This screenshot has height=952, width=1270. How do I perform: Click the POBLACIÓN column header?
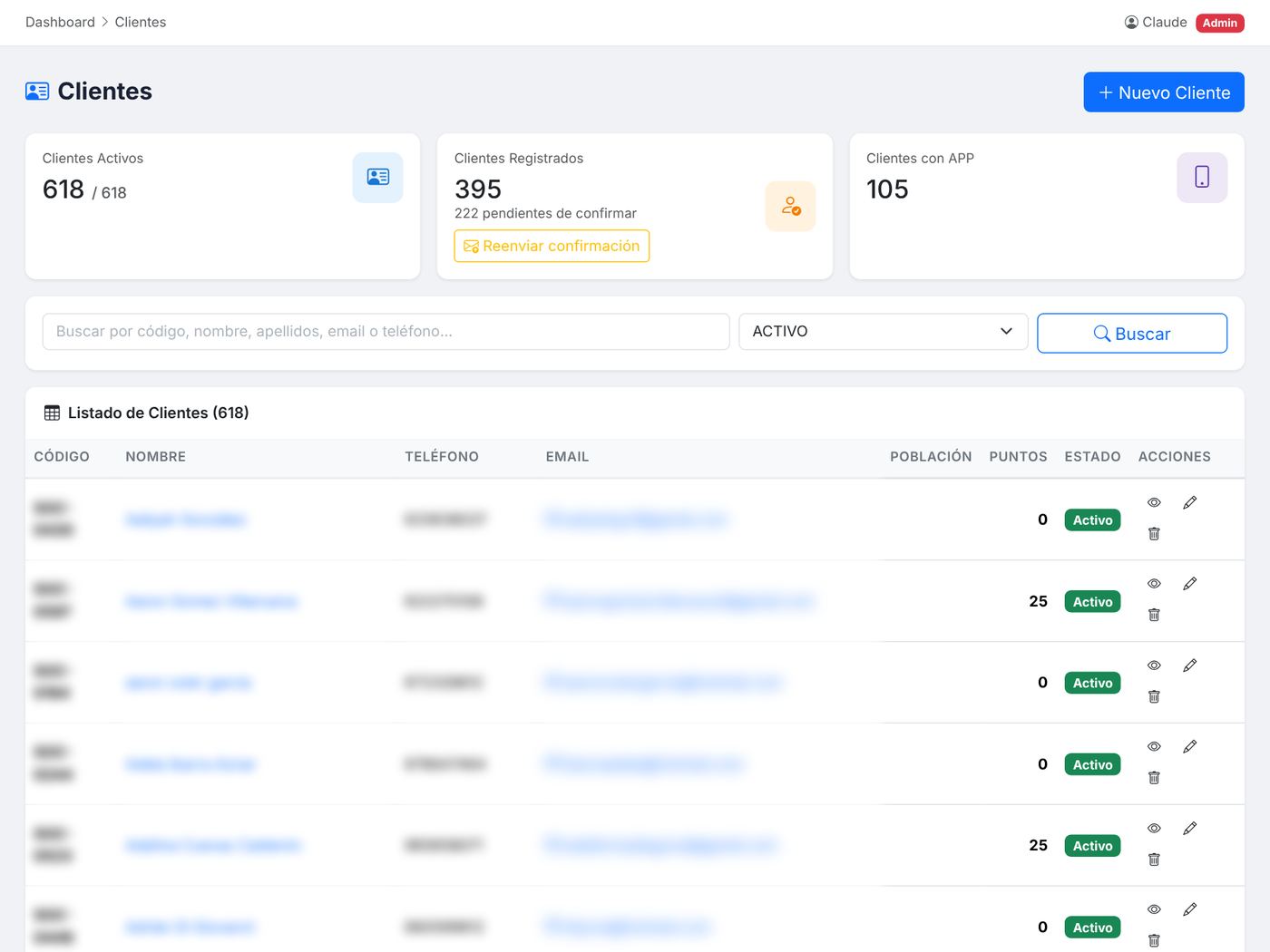tap(931, 457)
